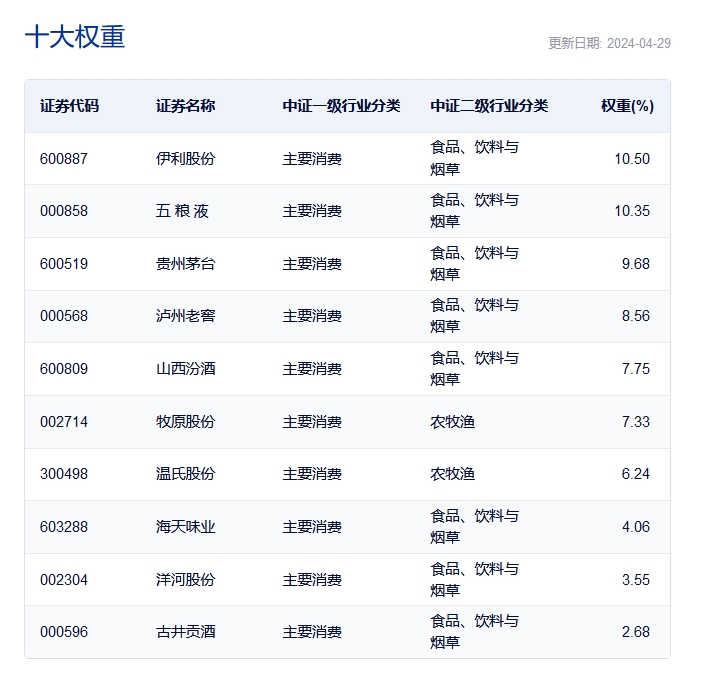Select security code 600887
Image resolution: width=712 pixels, height=681 pixels.
64,158
